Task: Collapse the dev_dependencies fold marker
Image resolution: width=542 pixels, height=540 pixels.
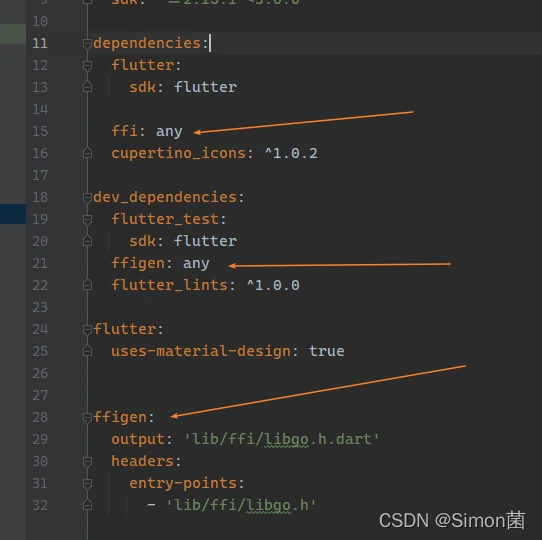Action: [87, 198]
